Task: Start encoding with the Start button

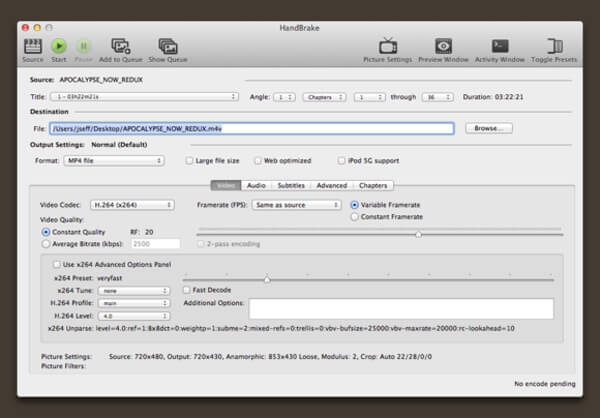Action: coord(59,45)
